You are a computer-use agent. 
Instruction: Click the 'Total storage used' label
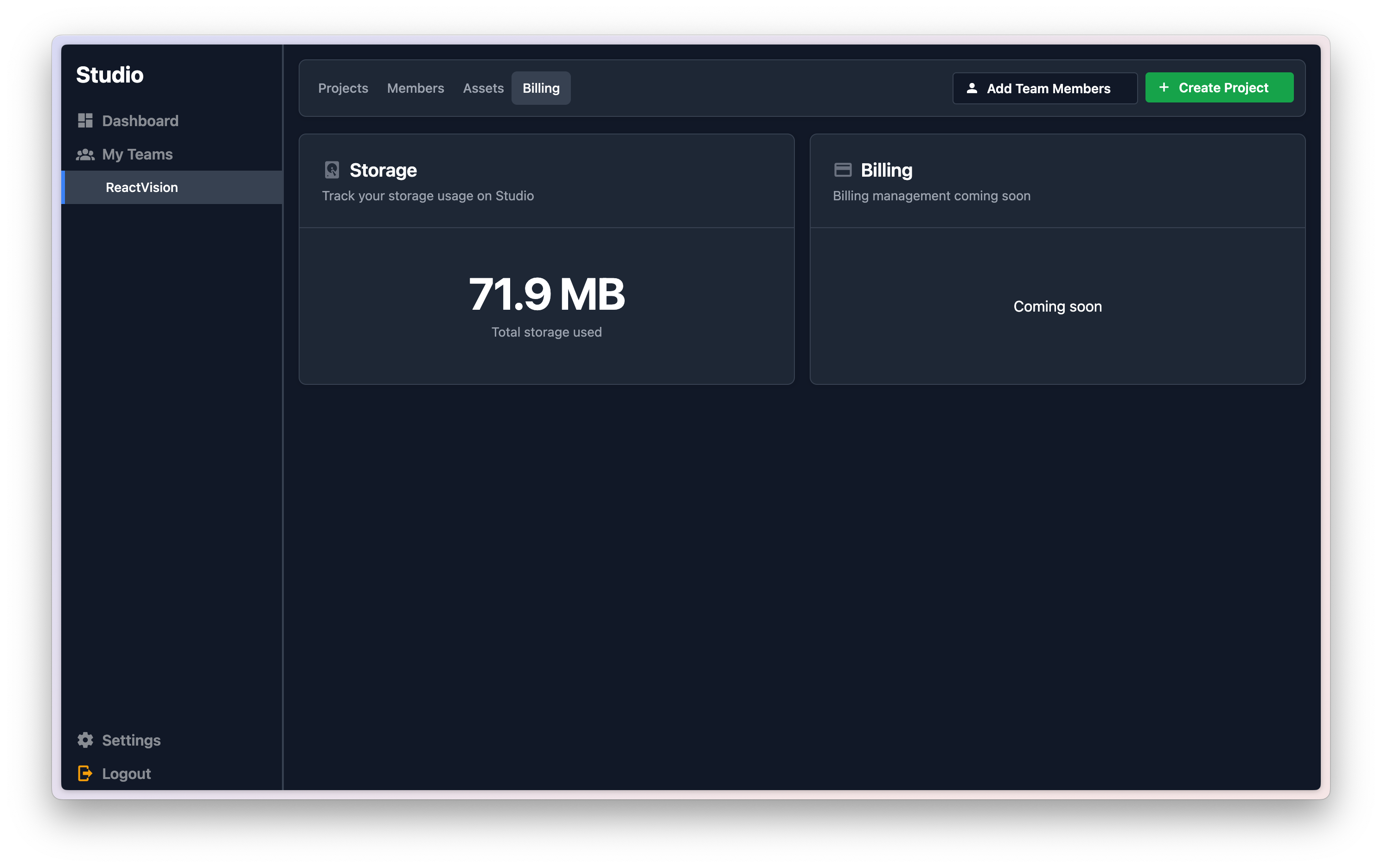pos(546,332)
